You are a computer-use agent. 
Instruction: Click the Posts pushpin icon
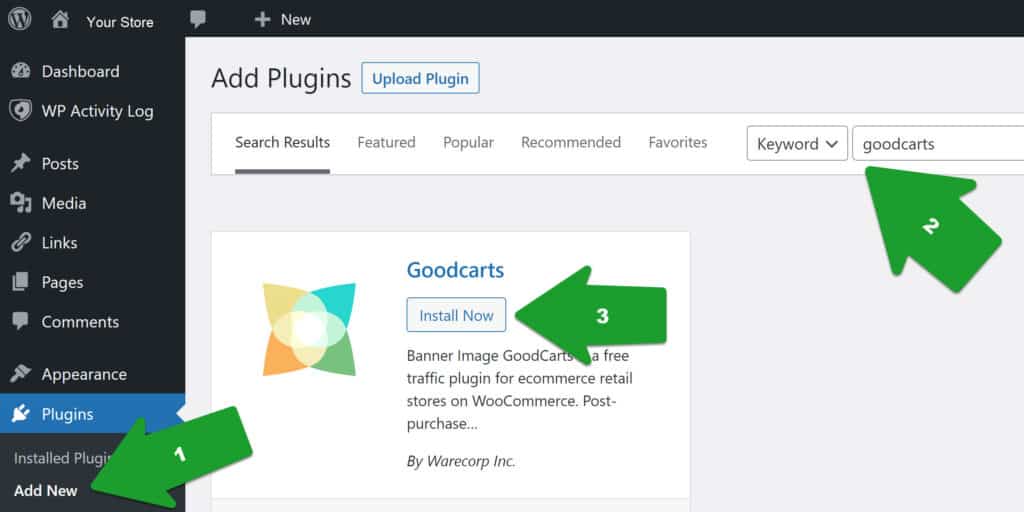pyautogui.click(x=20, y=163)
